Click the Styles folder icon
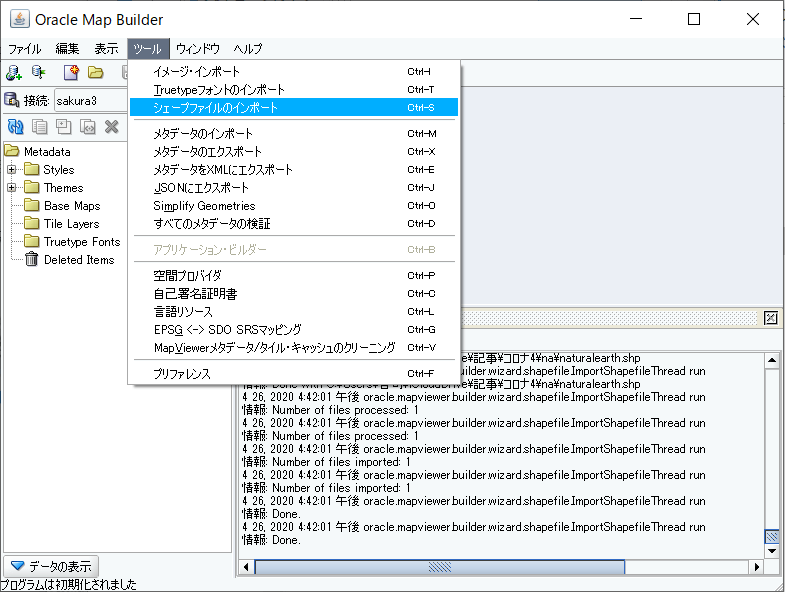 coord(32,169)
